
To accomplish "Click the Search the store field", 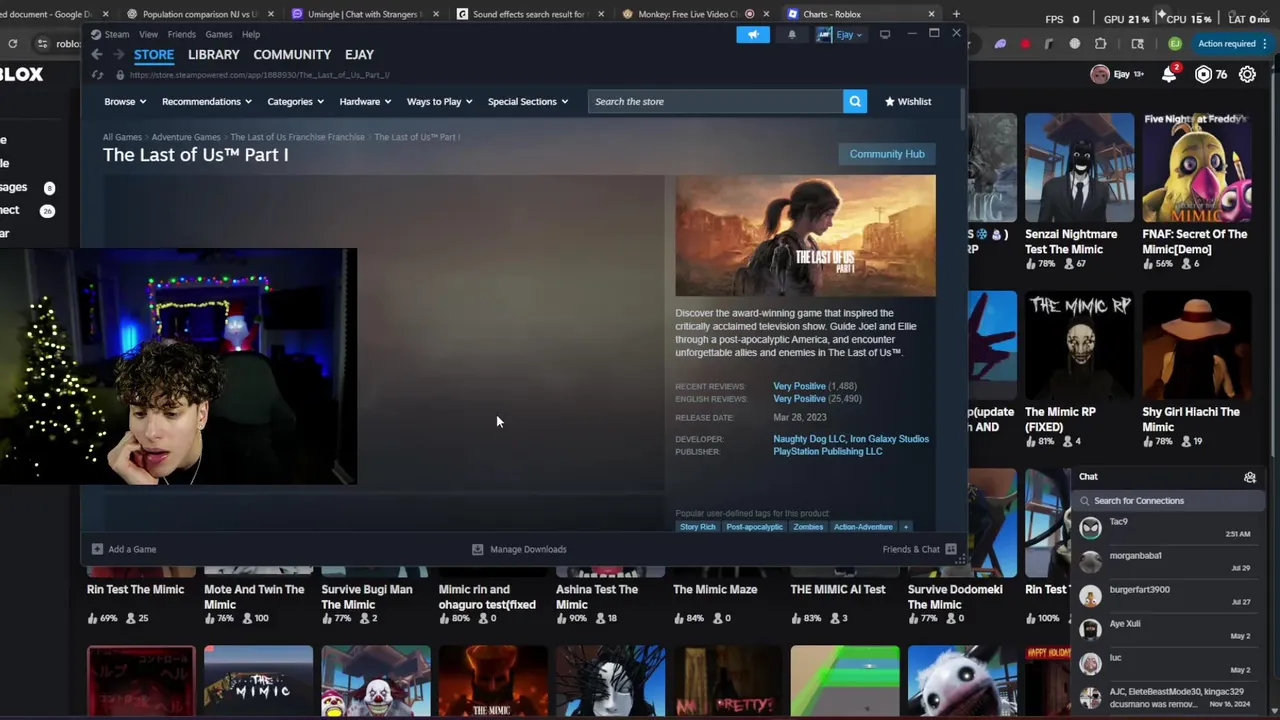I will click(x=715, y=101).
